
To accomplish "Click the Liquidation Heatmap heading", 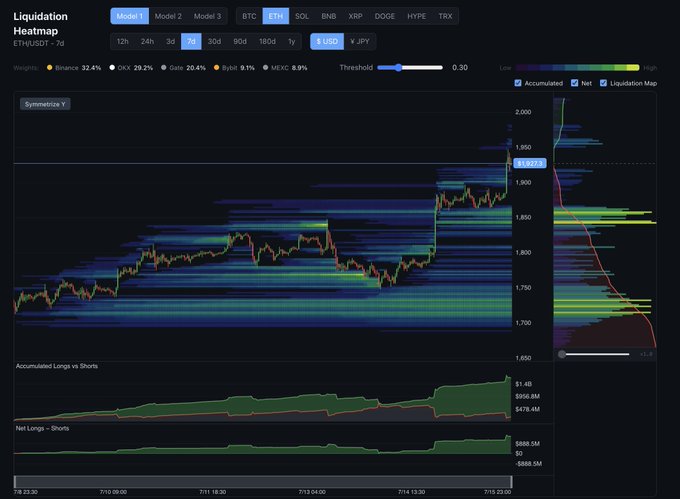I will click(40, 23).
